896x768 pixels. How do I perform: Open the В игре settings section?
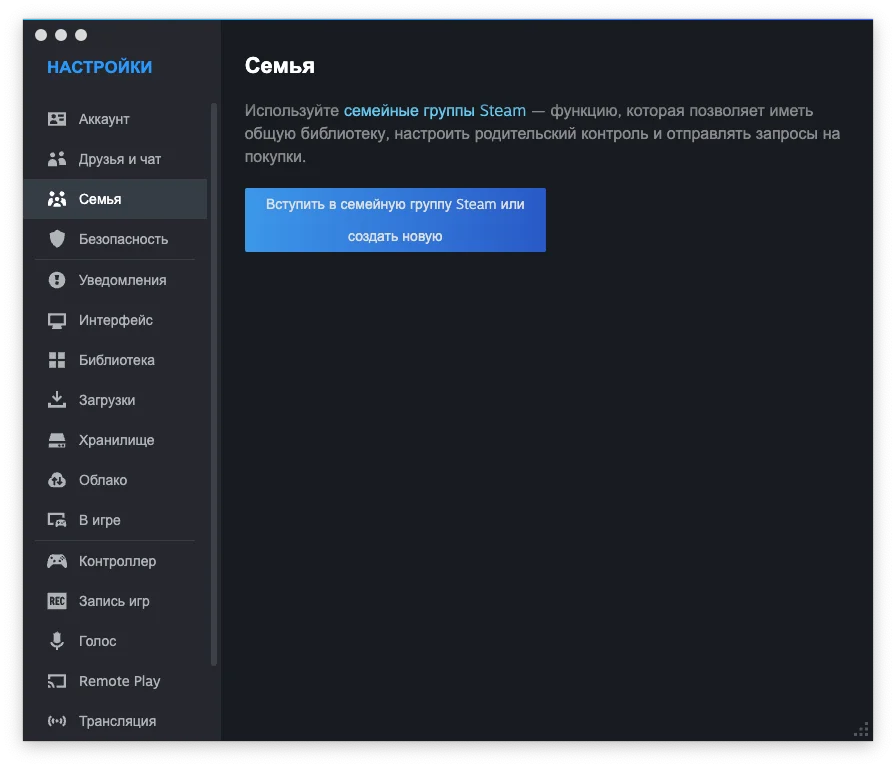coord(100,520)
